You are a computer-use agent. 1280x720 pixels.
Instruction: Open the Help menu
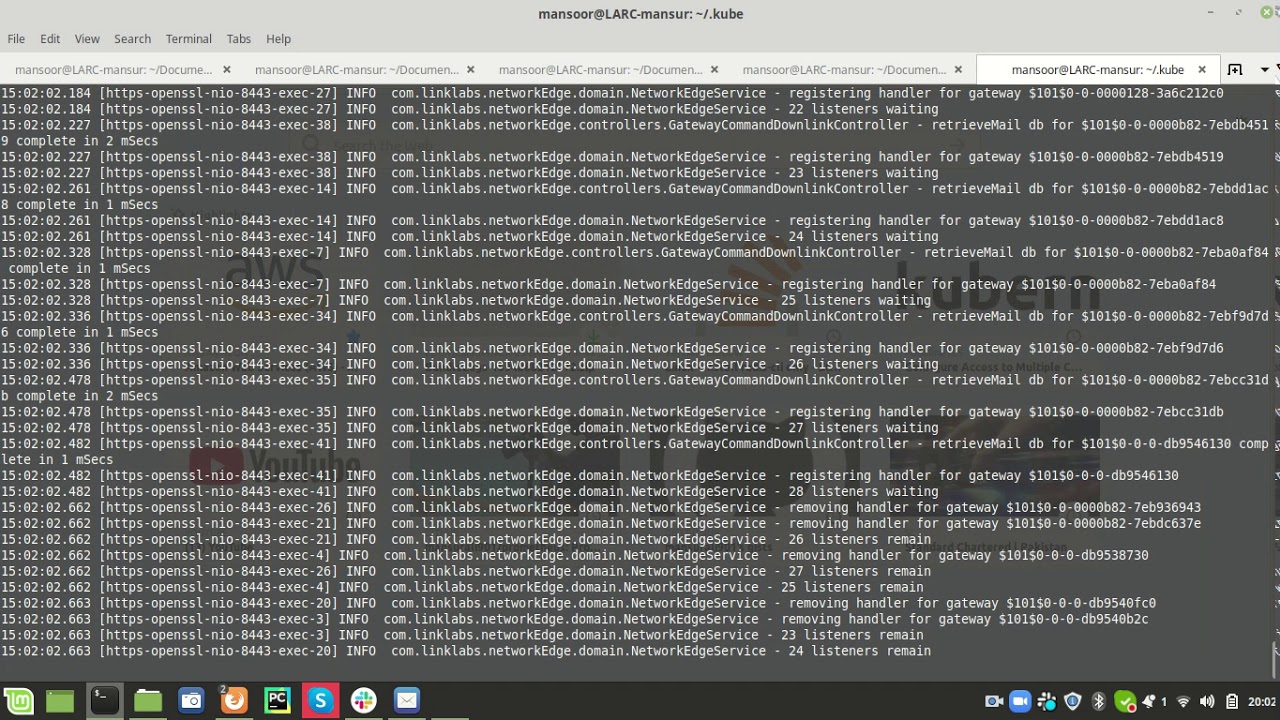278,39
